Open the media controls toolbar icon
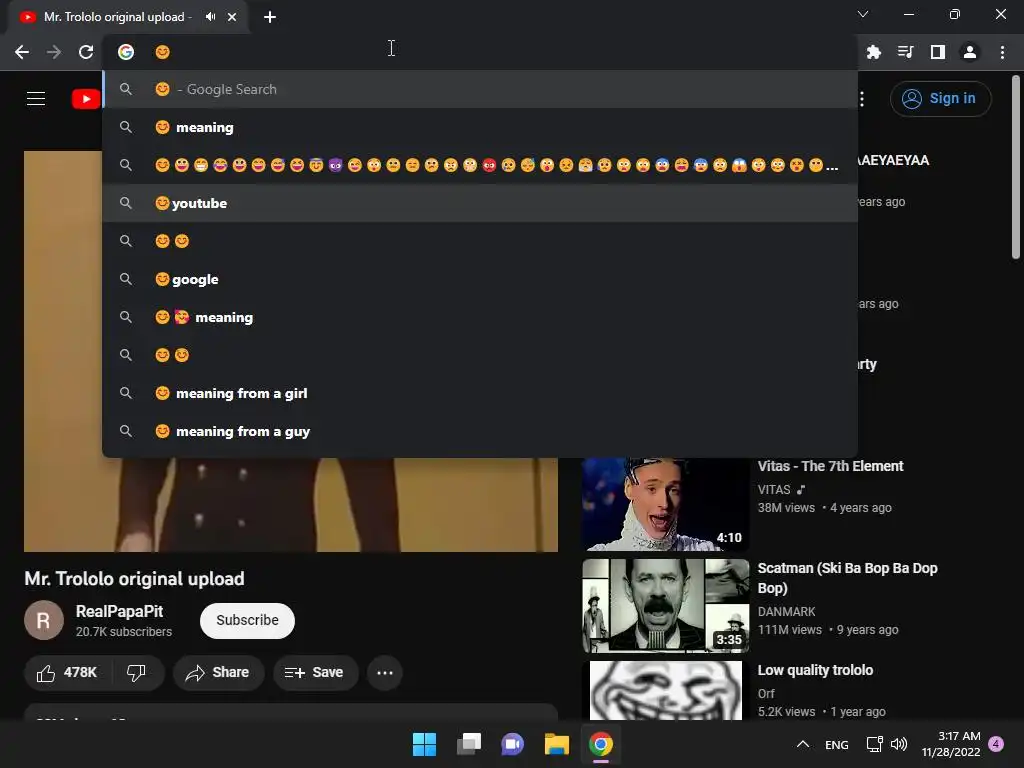The height and width of the screenshot is (768, 1024). pos(905,52)
